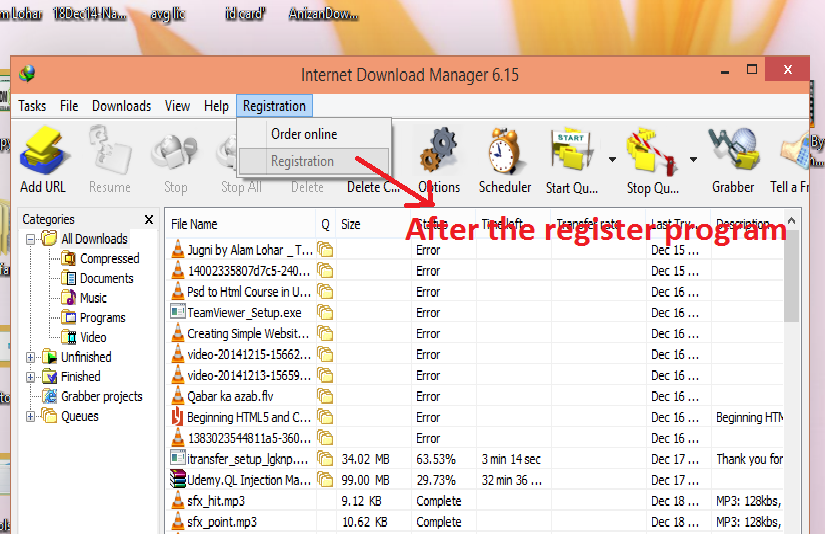Select All Downloads category
This screenshot has height=534, width=825.
coord(94,239)
